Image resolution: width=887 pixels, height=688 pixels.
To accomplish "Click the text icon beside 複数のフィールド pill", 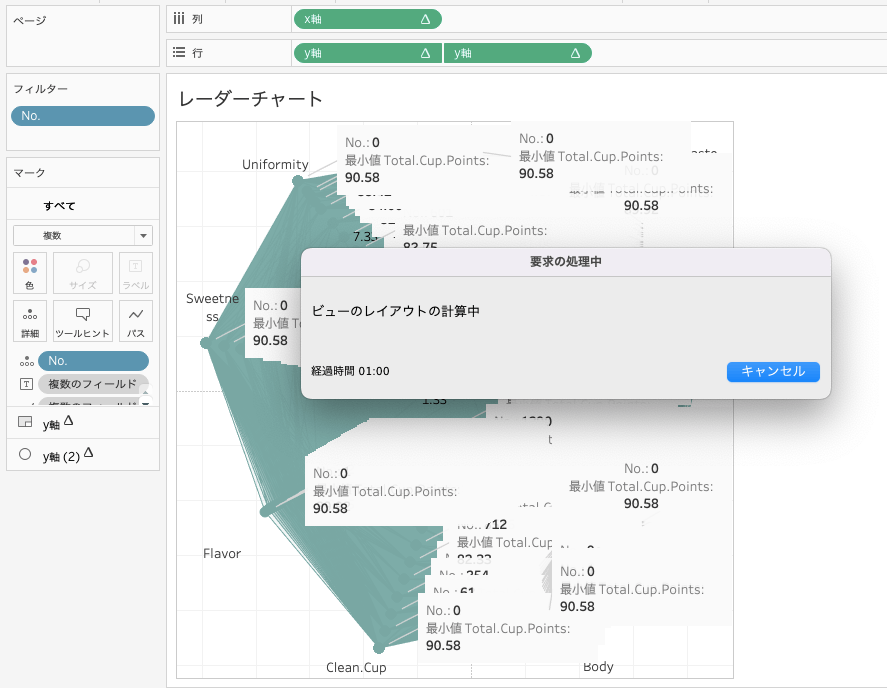I will point(27,384).
